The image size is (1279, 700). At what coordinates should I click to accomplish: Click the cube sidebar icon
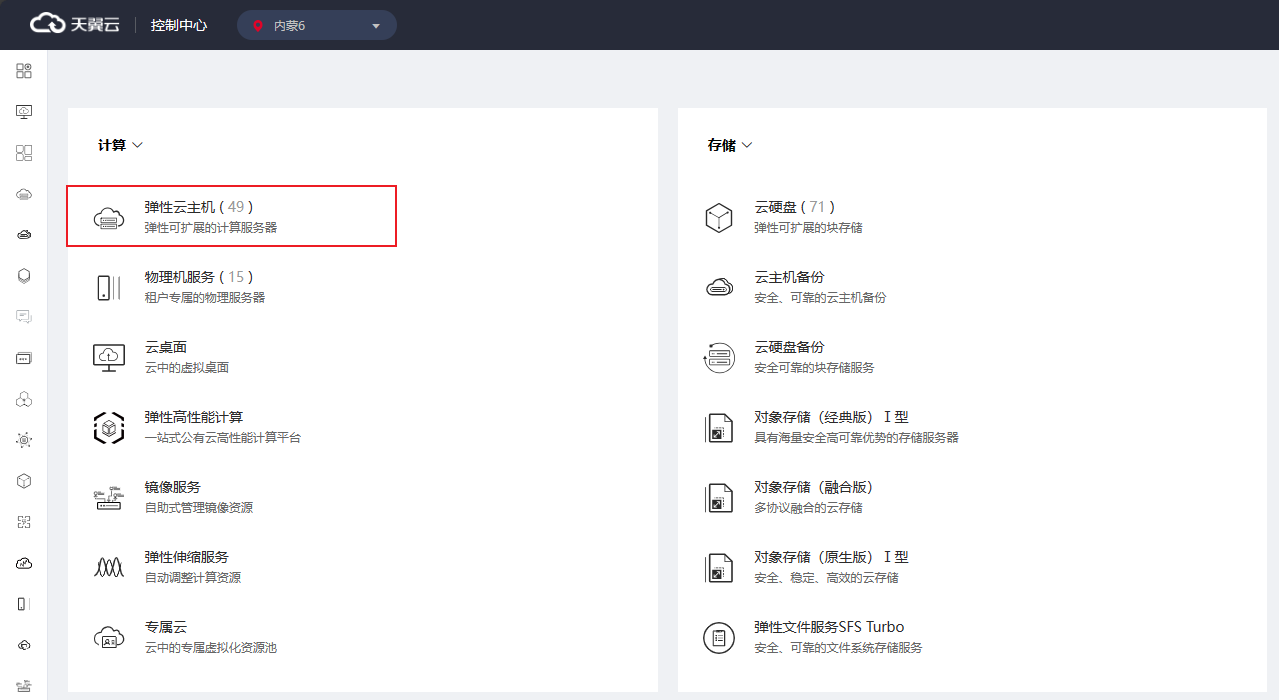[x=24, y=481]
